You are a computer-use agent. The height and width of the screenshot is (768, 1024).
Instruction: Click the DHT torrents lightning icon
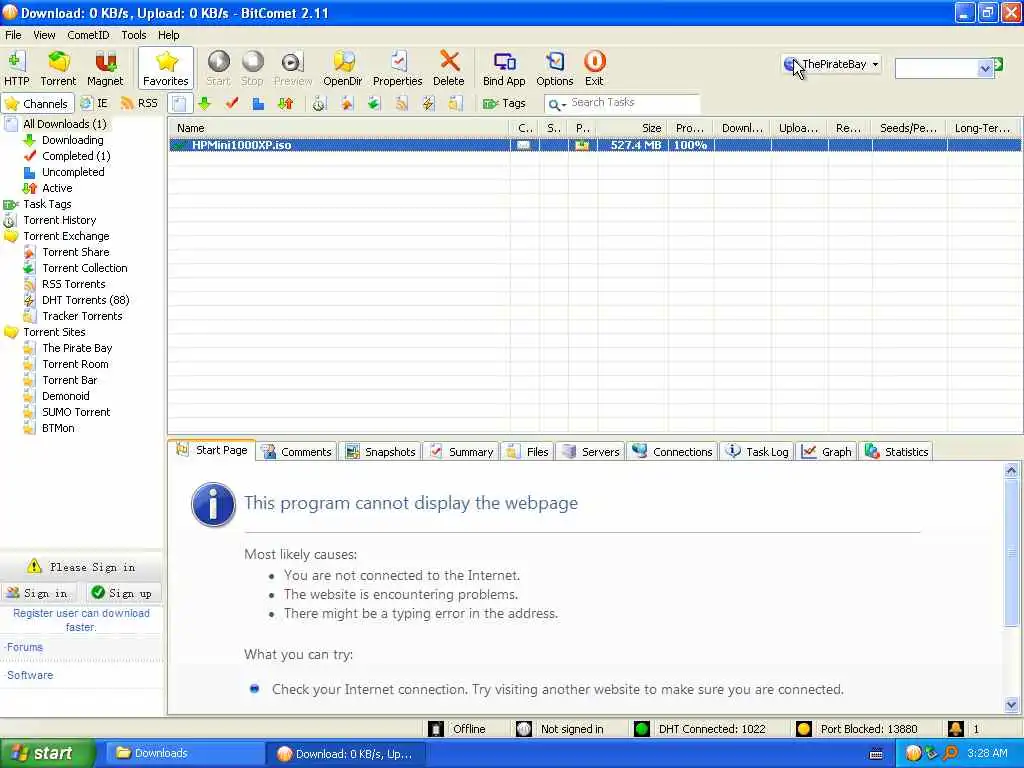coord(428,103)
